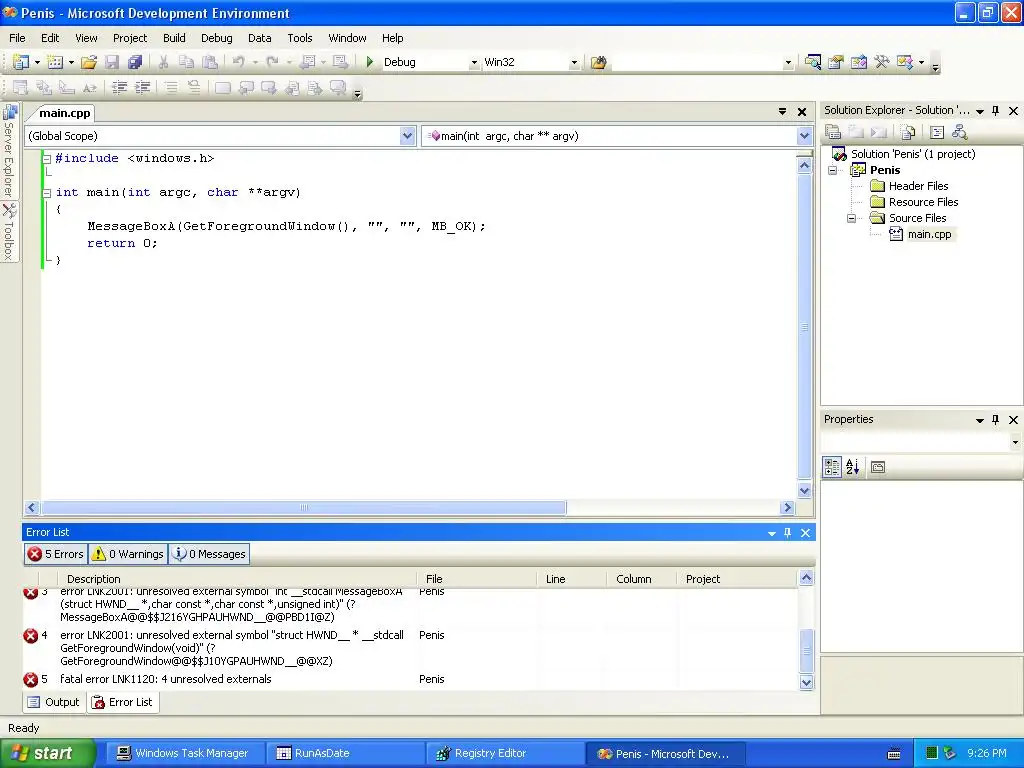Click the Find in Files binoculars icon
The height and width of the screenshot is (768, 1024).
[x=598, y=62]
